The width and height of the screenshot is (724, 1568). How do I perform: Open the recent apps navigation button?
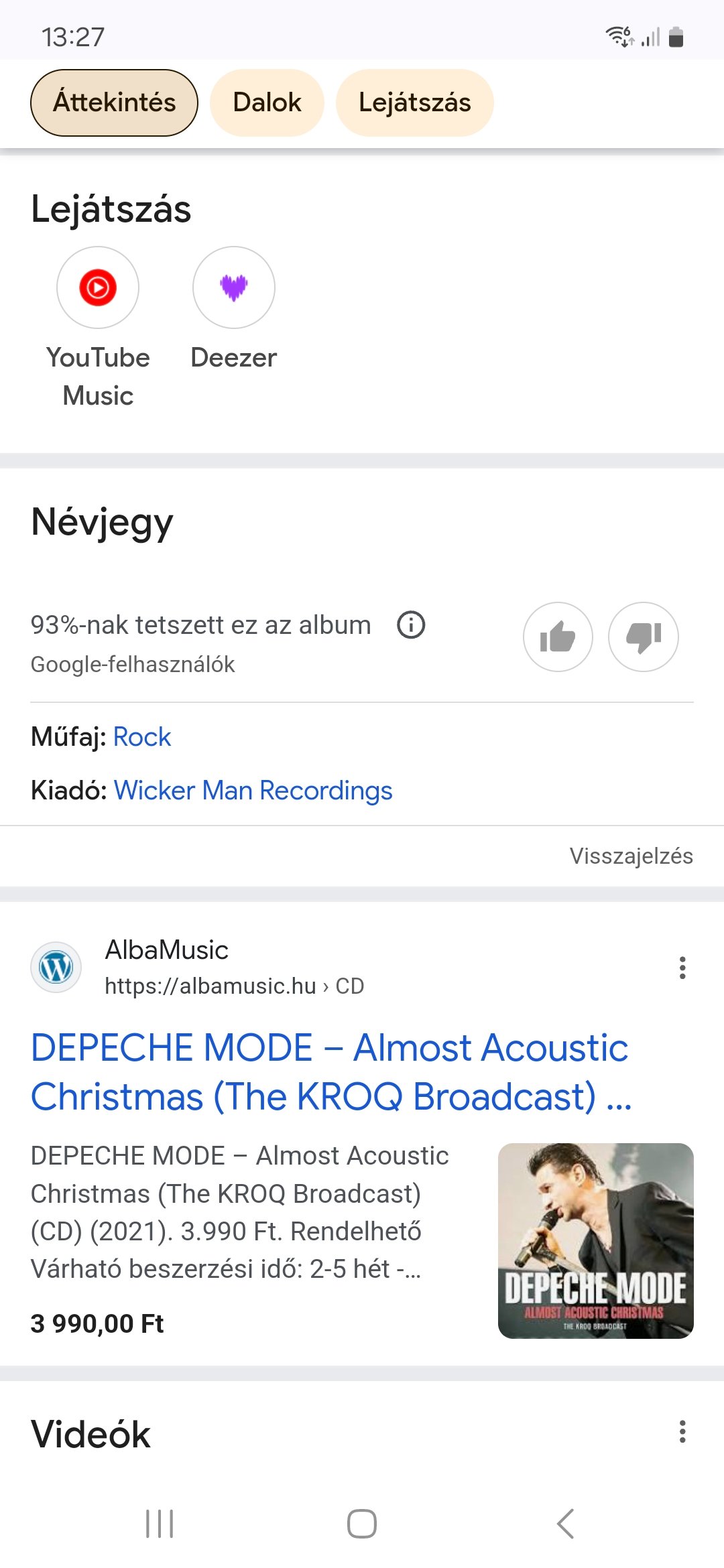160,1524
